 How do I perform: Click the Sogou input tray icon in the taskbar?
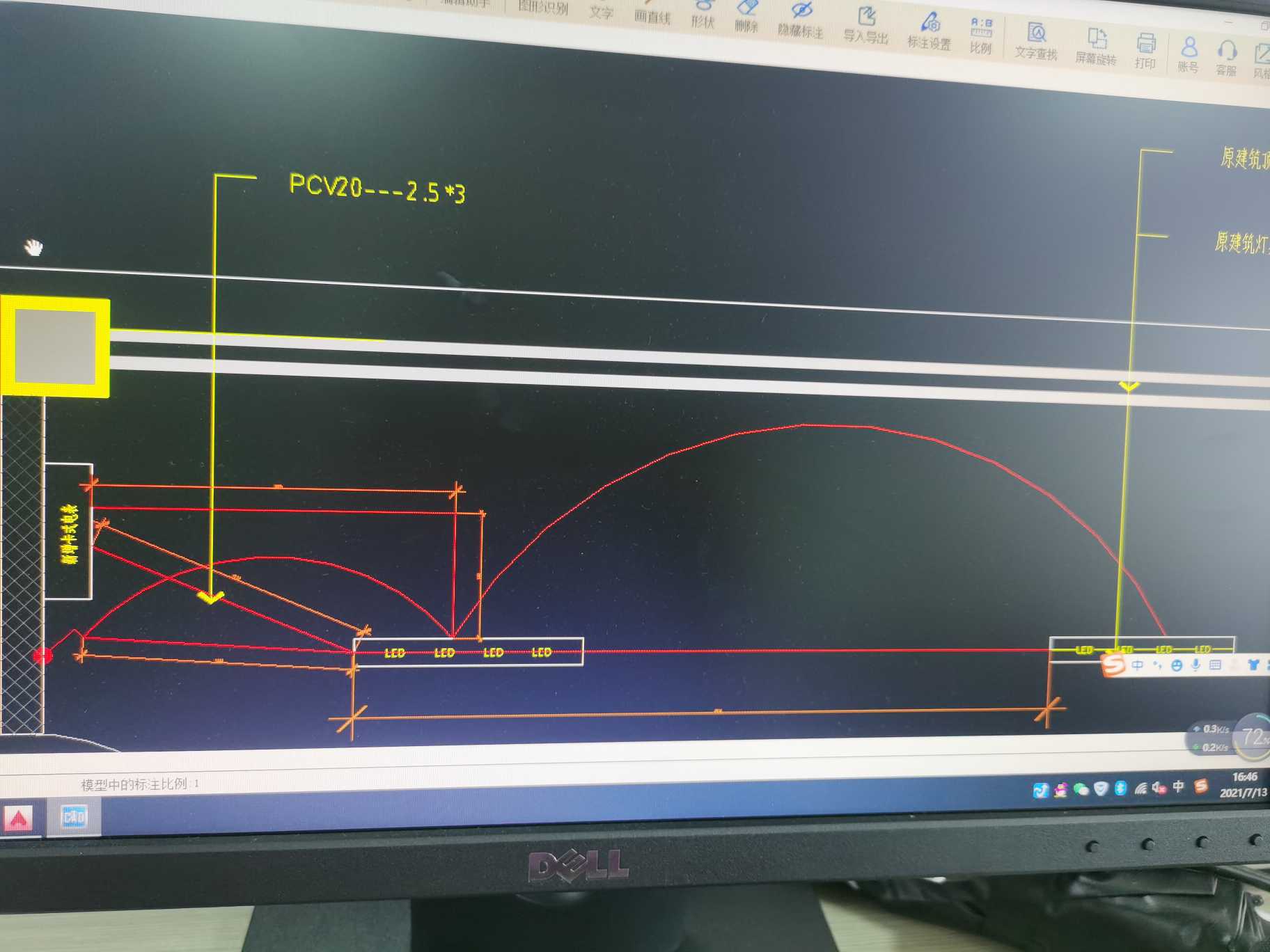click(x=1200, y=786)
